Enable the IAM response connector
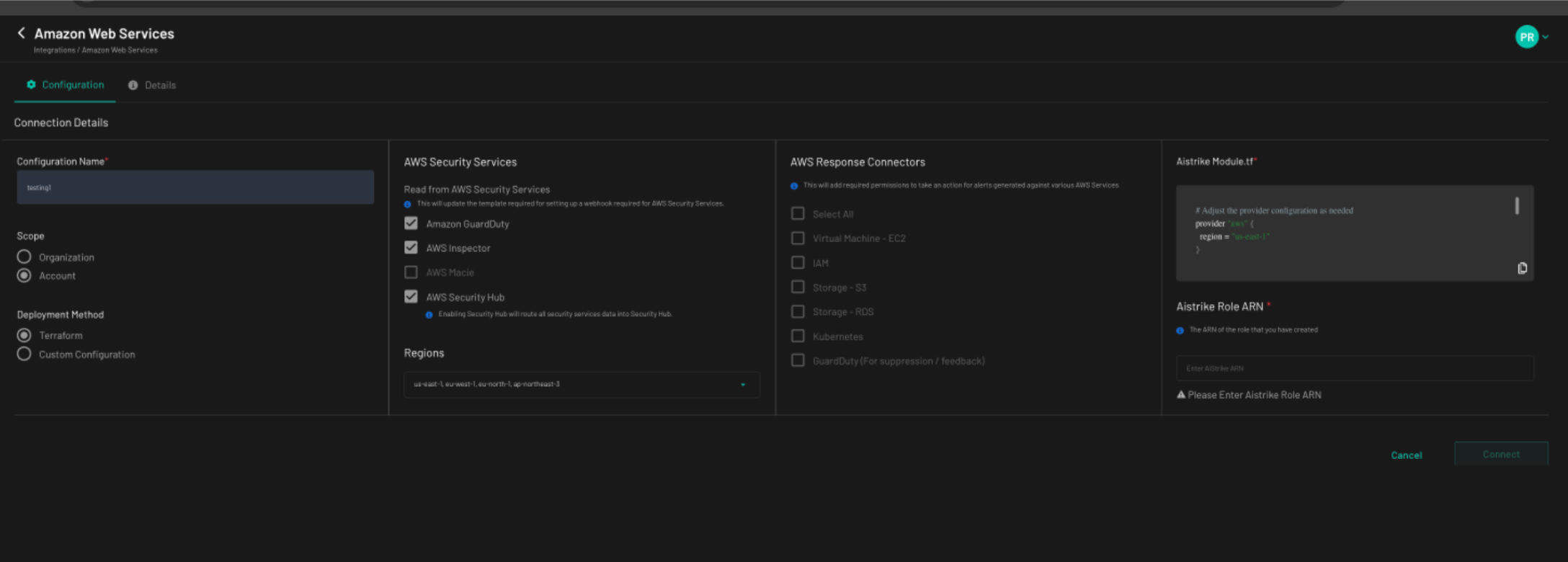 798,263
